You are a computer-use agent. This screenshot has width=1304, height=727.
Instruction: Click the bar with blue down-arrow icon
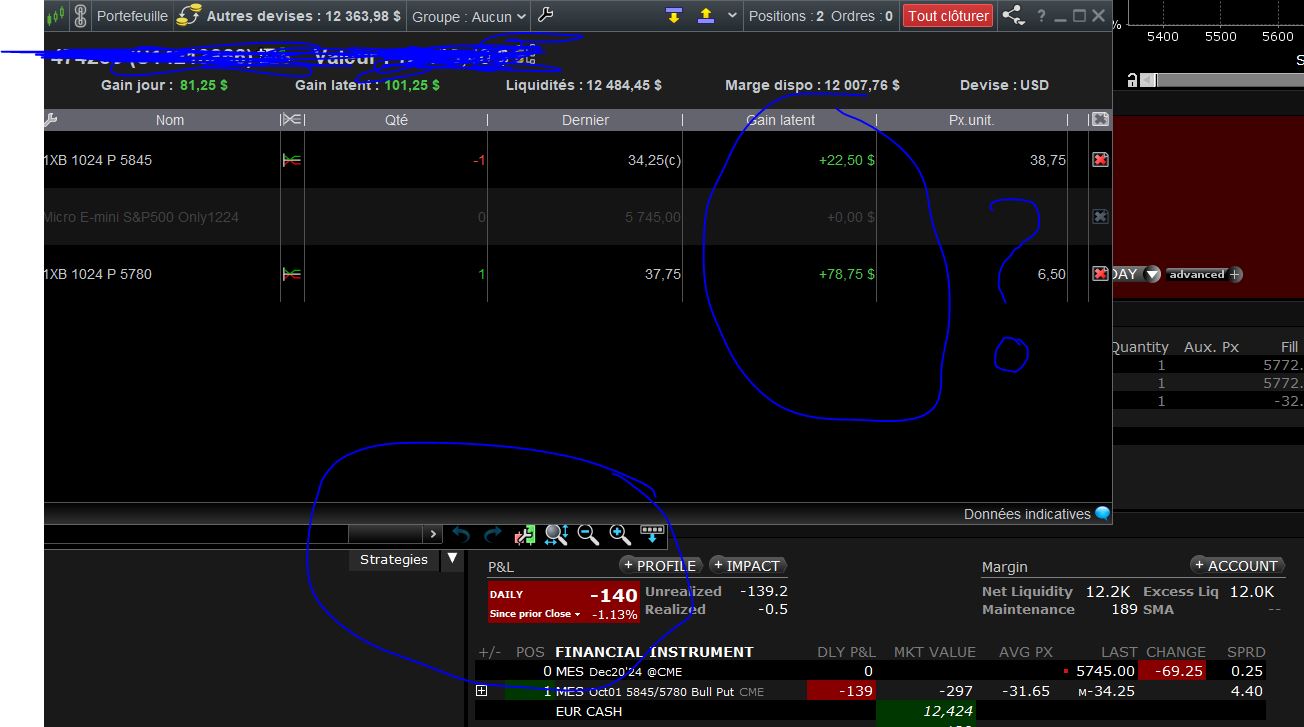pos(652,535)
